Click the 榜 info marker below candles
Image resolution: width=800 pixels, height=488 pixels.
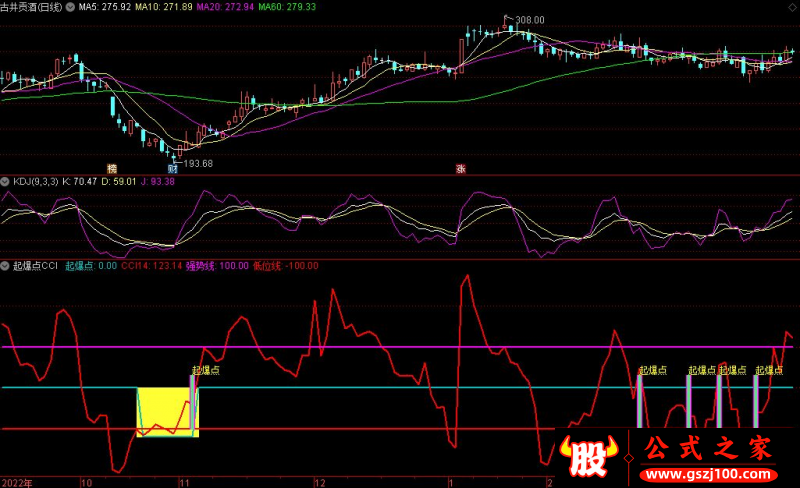[x=112, y=168]
